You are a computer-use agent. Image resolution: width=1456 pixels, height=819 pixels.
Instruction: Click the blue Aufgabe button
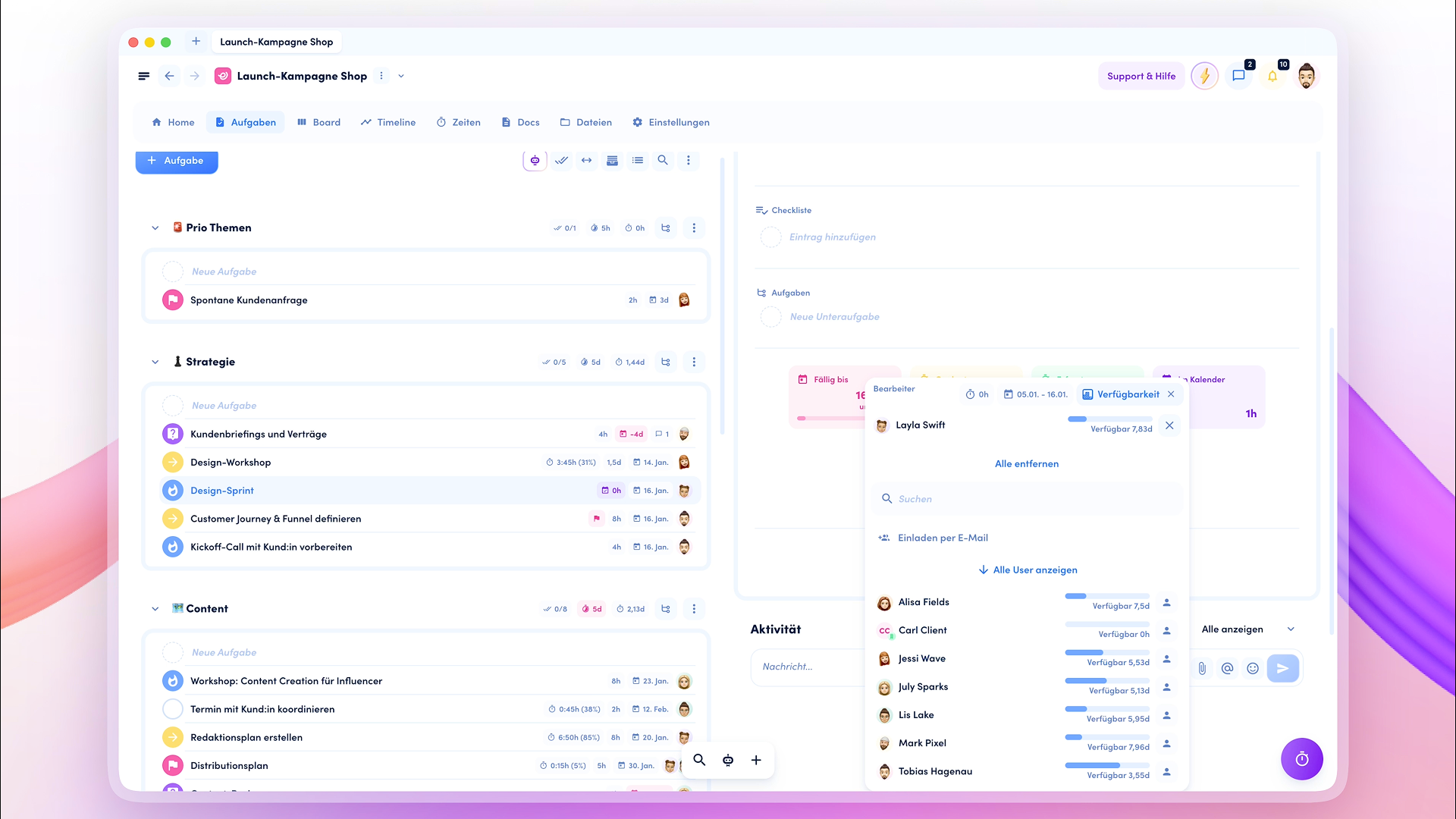point(176,161)
